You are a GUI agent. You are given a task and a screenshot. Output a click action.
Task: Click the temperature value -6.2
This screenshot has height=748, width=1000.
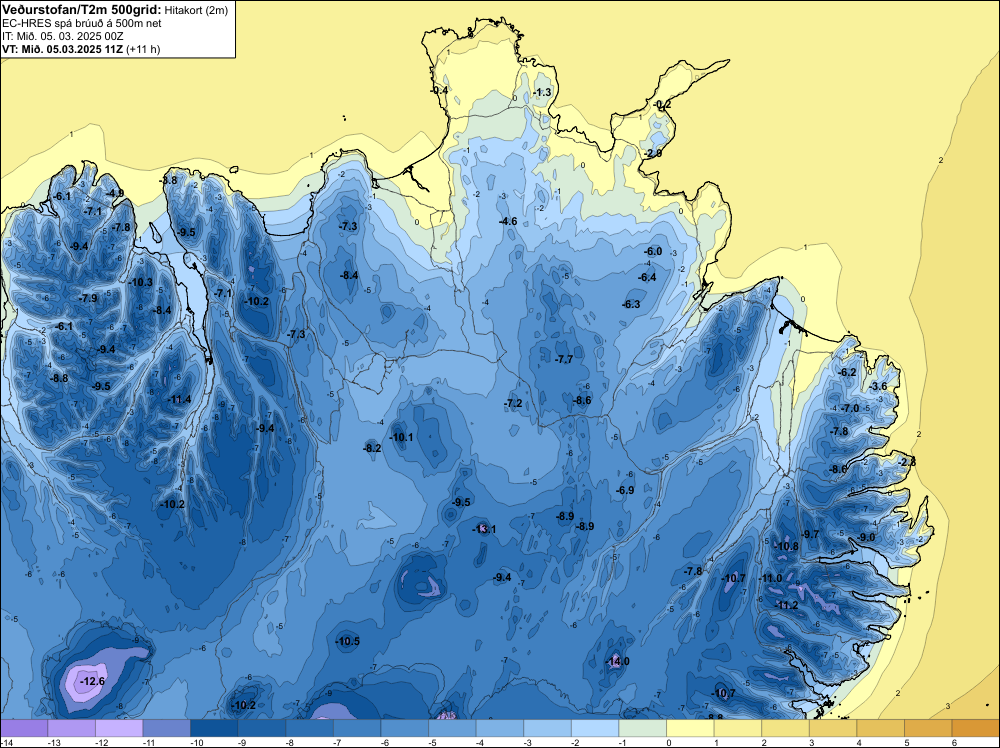[x=847, y=372]
